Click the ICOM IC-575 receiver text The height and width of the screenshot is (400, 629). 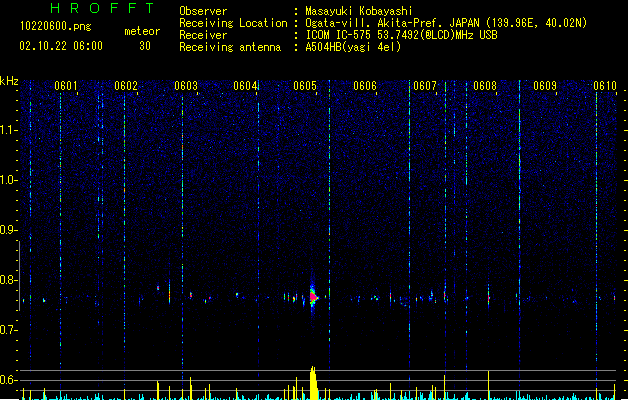pyautogui.click(x=401, y=35)
